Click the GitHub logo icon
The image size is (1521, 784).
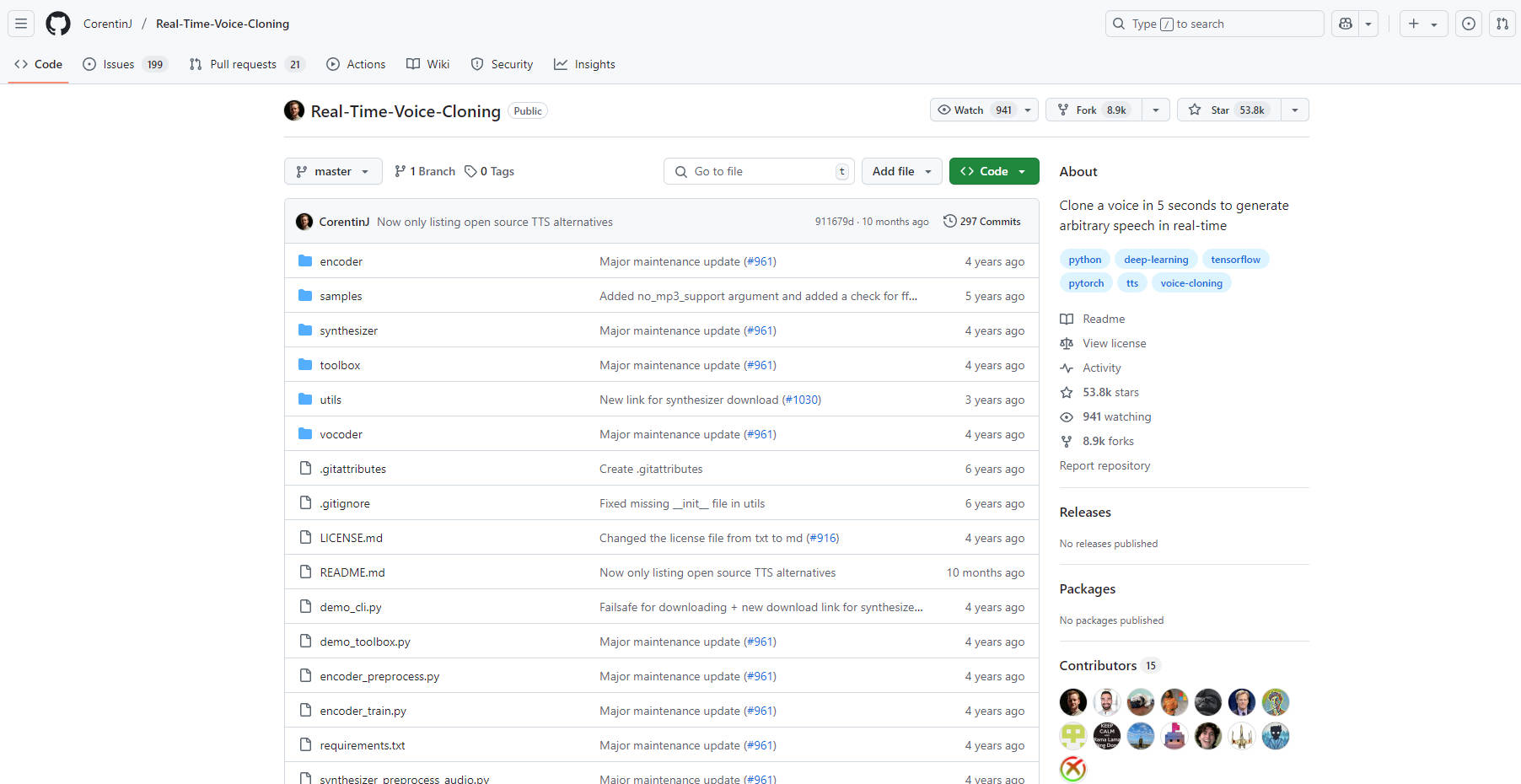pyautogui.click(x=58, y=24)
